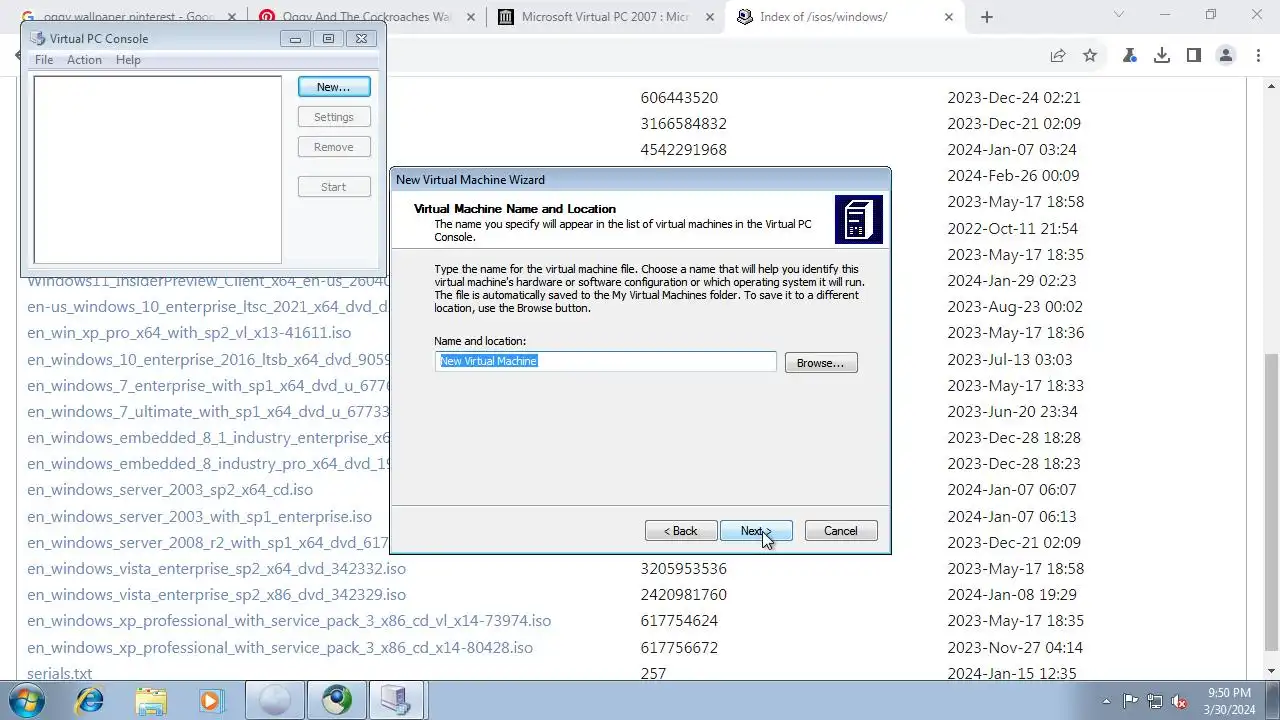Viewport: 1280px width, 720px height.
Task: Open Action menu in Virtual PC Console
Action: pos(84,60)
